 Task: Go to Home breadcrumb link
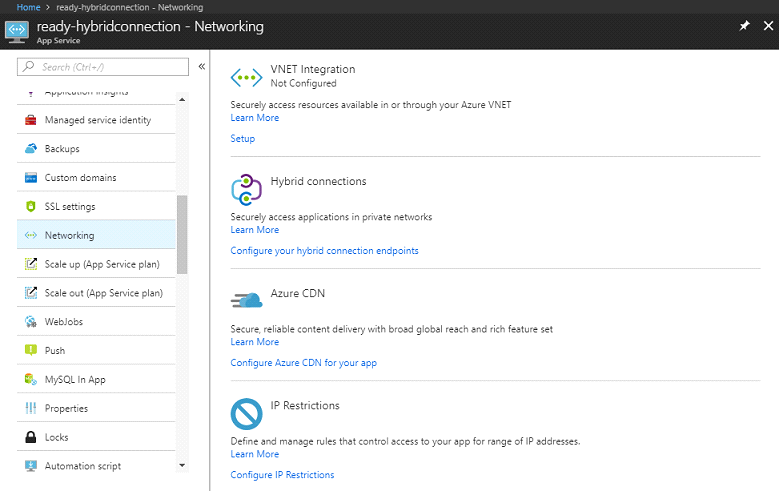point(28,7)
